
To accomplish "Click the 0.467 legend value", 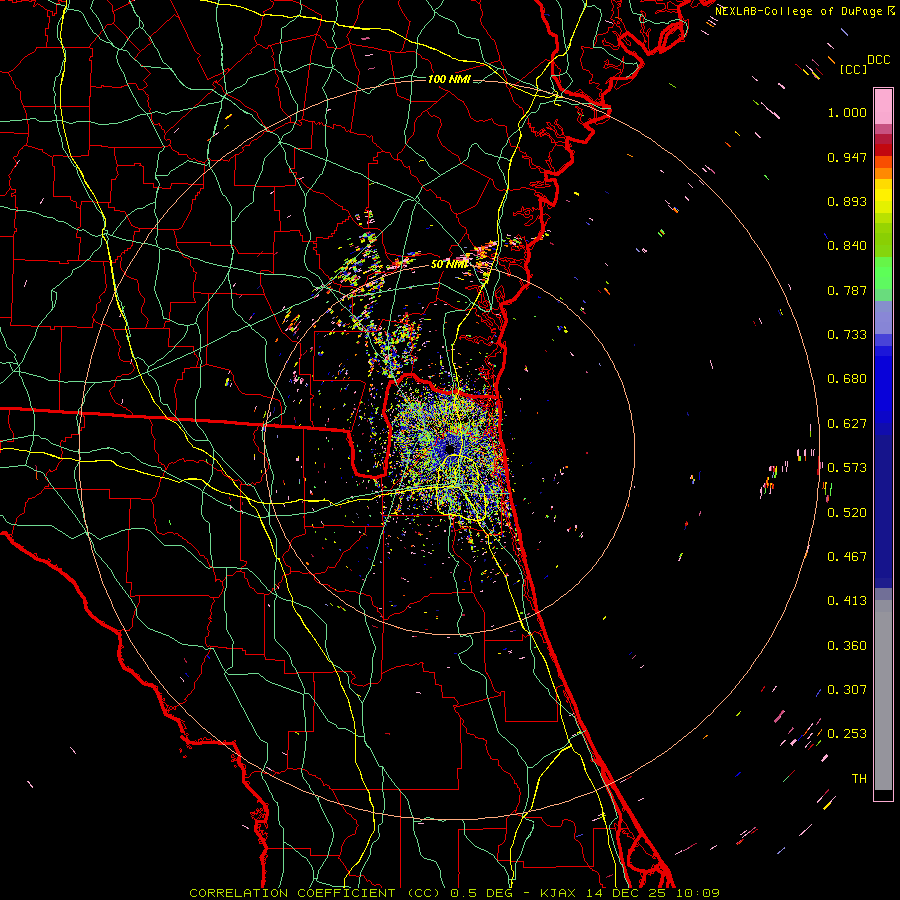I will tap(847, 557).
